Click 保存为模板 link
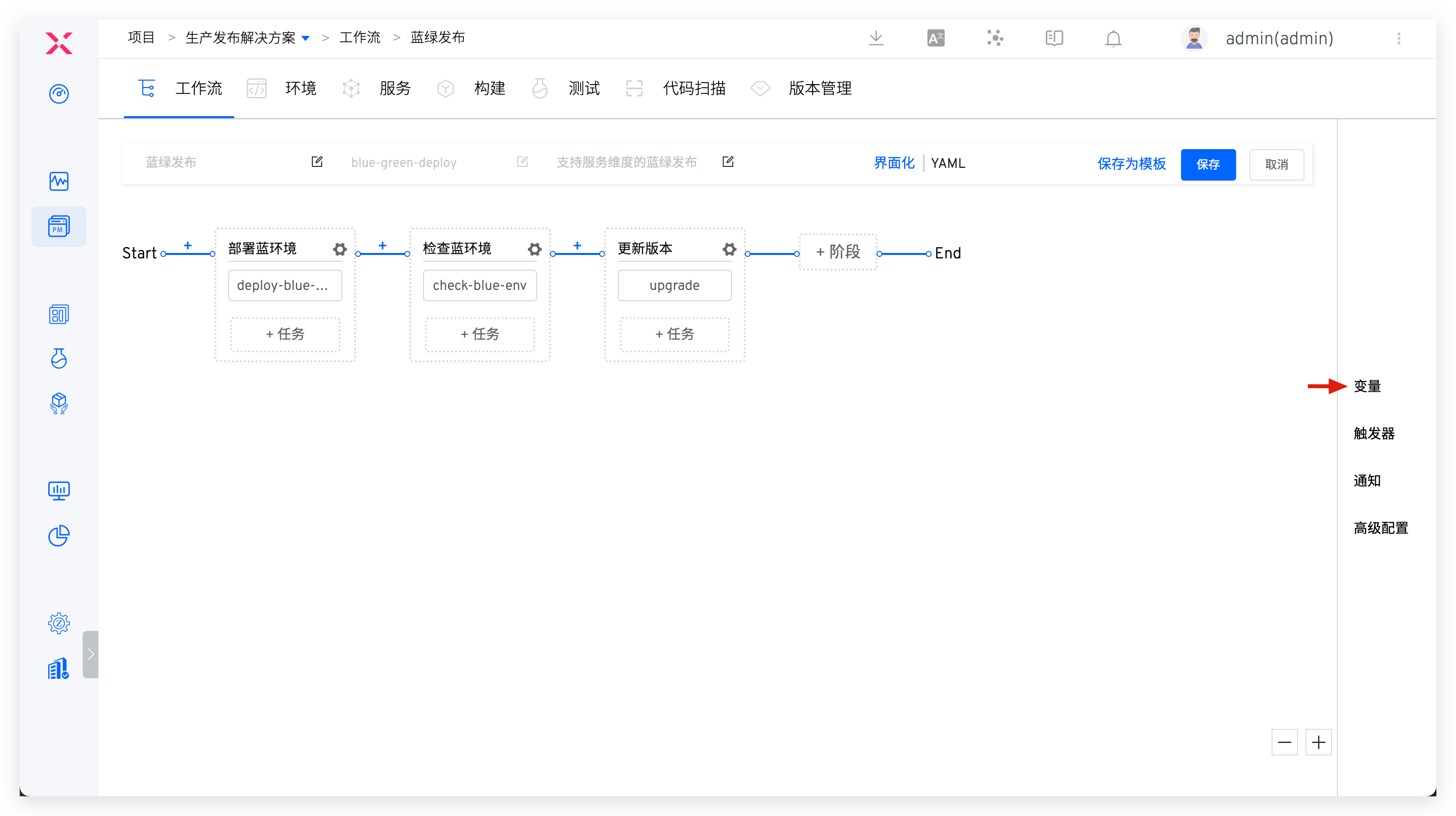 (1131, 164)
